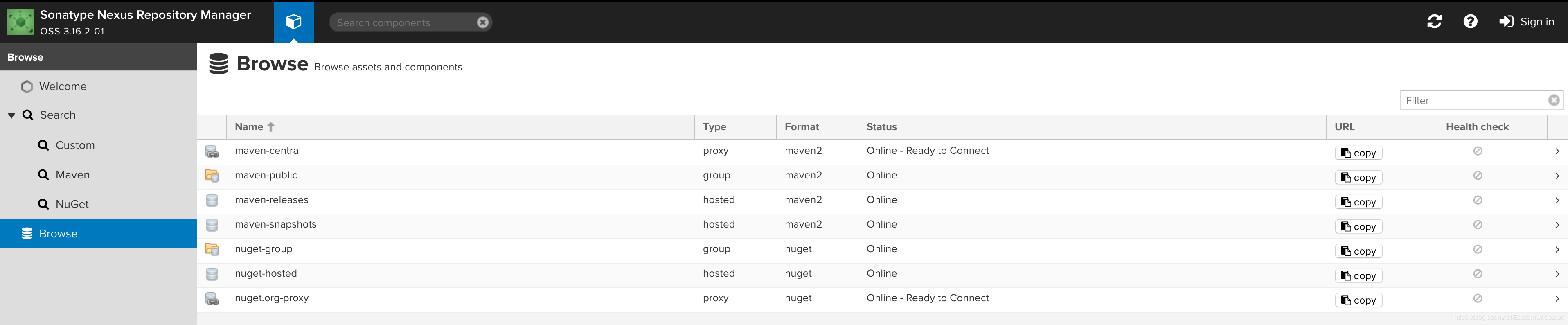Open Welcome in the sidebar
1568x325 pixels.
click(x=99, y=86)
